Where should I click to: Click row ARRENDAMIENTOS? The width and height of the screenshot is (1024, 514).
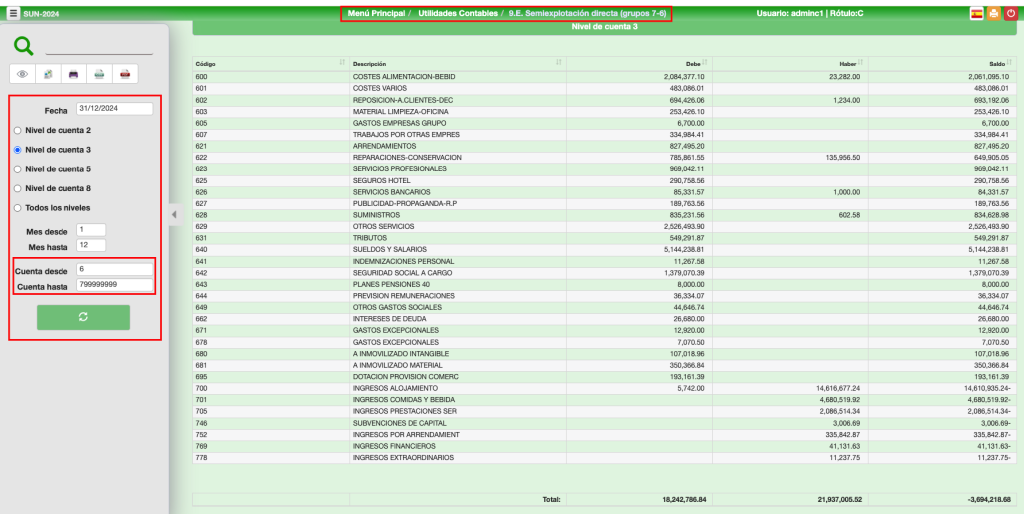pos(605,146)
